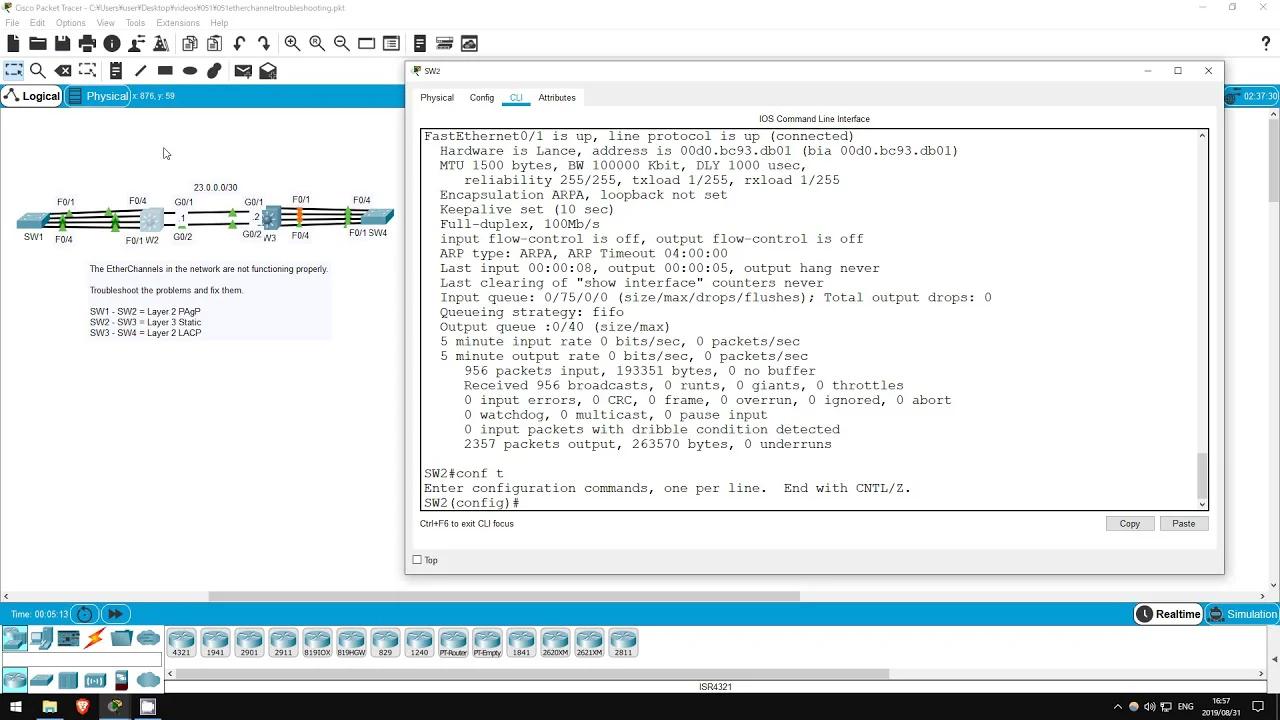Click the Network Information icon

tap(112, 43)
